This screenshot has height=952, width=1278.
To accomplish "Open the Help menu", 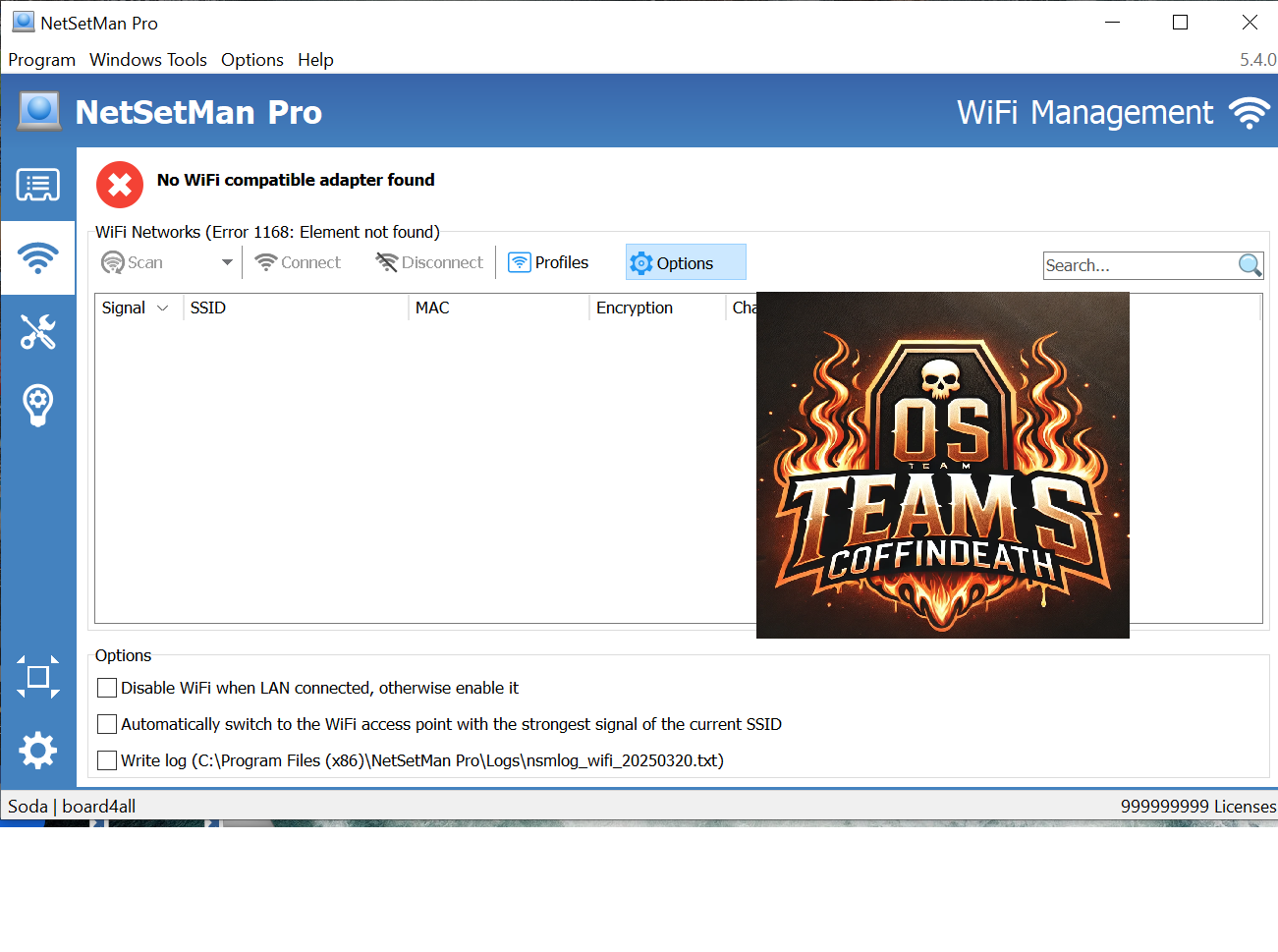I will pos(315,60).
